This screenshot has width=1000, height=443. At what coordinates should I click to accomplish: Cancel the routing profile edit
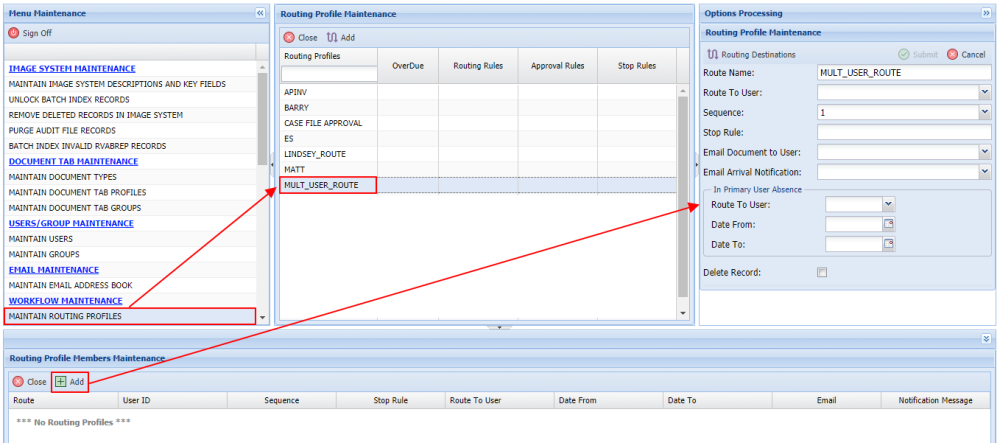[966, 55]
